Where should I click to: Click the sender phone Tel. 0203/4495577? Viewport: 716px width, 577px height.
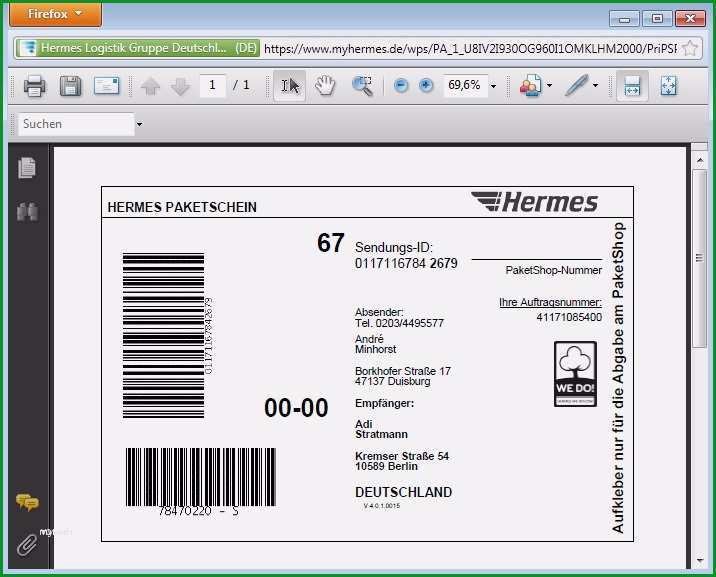[400, 323]
